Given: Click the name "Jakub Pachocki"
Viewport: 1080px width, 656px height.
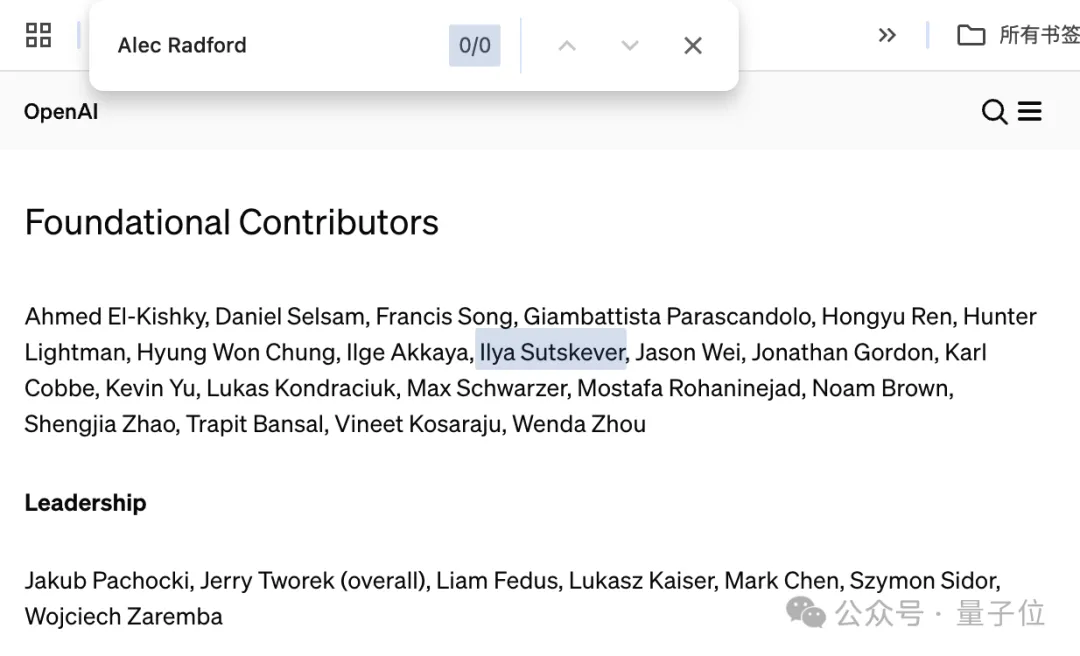Looking at the screenshot, I should [x=108, y=580].
